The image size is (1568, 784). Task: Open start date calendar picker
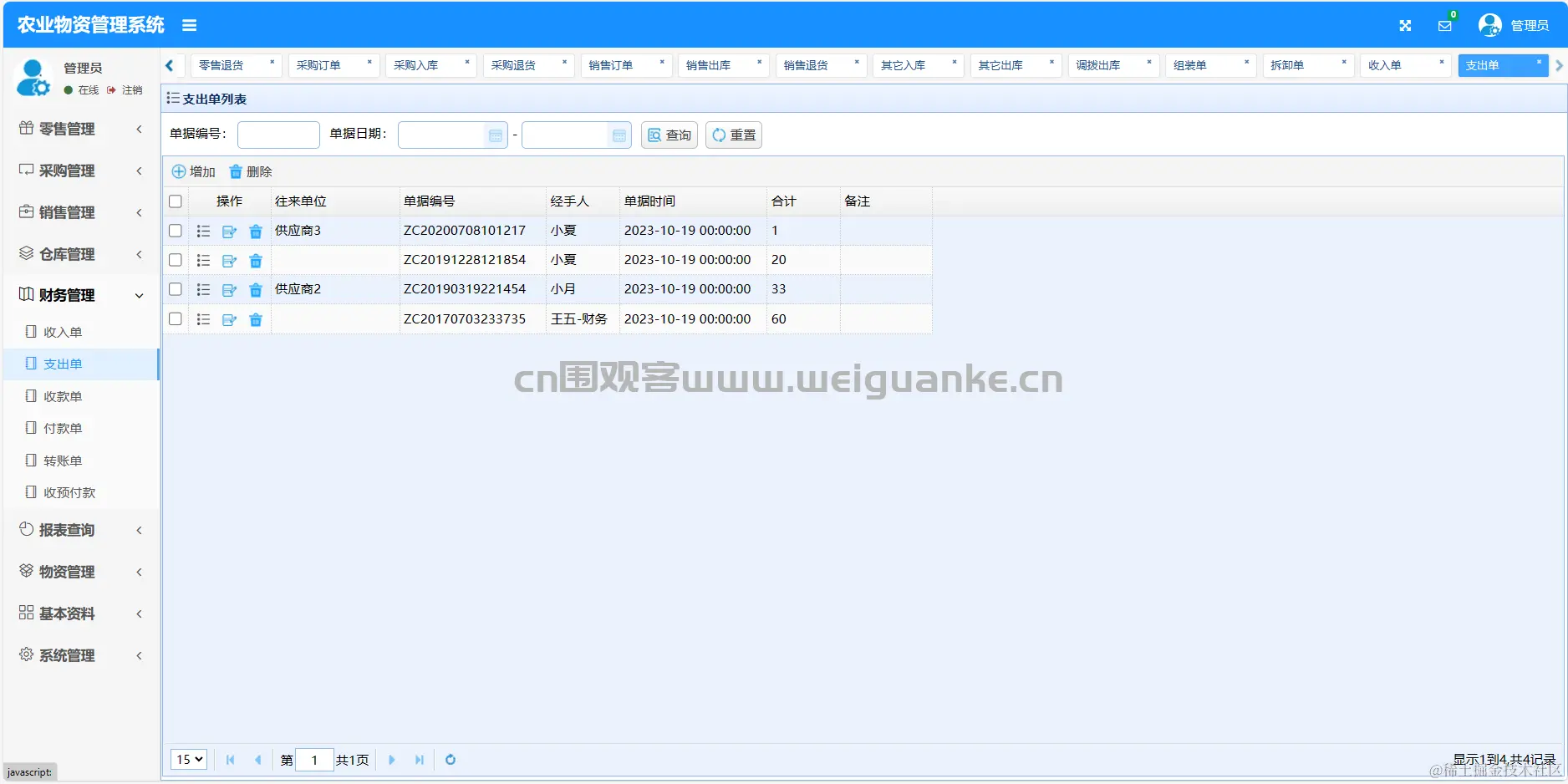pos(496,135)
